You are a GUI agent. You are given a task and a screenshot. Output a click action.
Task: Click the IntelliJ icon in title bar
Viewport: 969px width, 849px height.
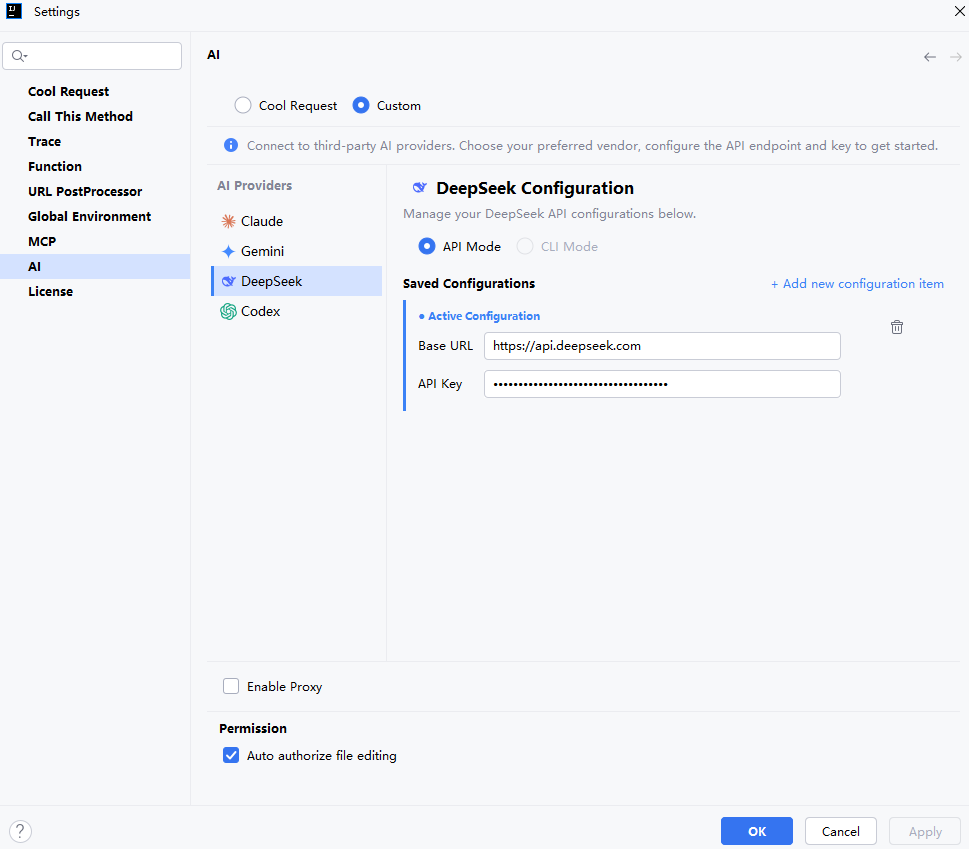click(14, 11)
